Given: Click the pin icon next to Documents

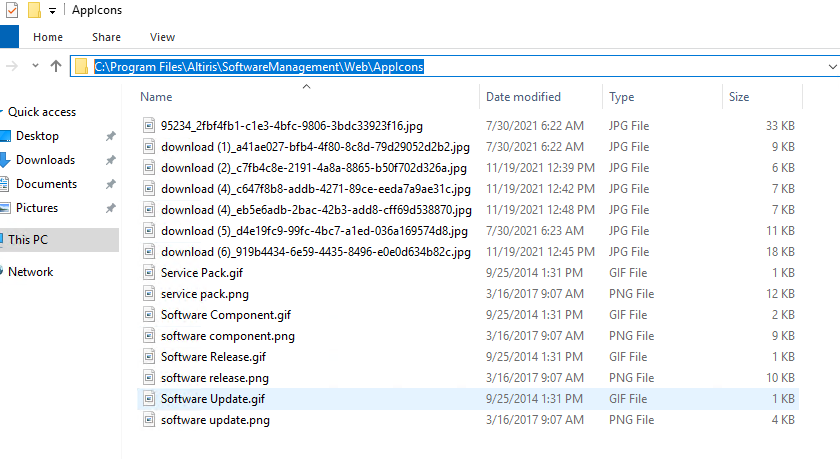Looking at the screenshot, I should pyautogui.click(x=110, y=184).
